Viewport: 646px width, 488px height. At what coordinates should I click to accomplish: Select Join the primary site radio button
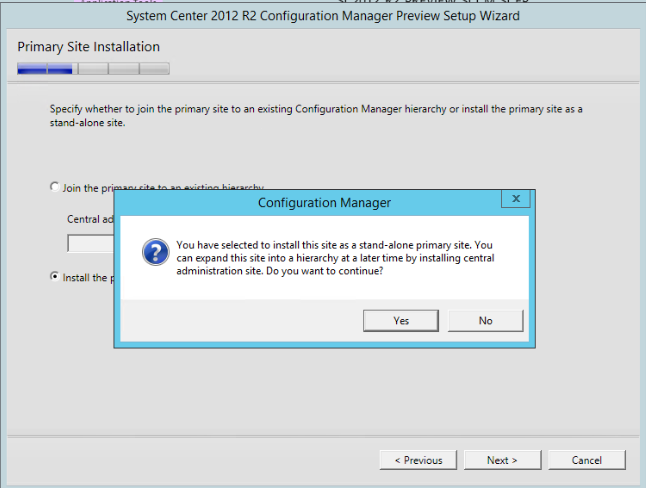click(54, 187)
